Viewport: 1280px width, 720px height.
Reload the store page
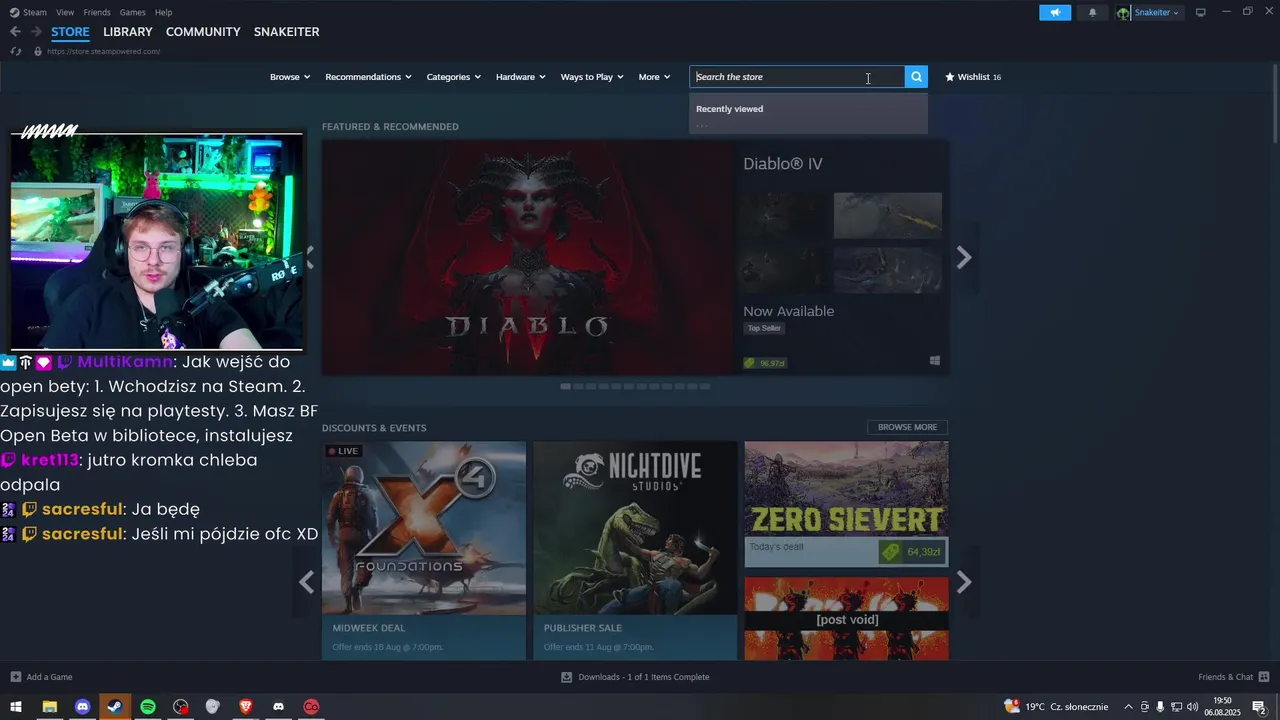coord(16,51)
